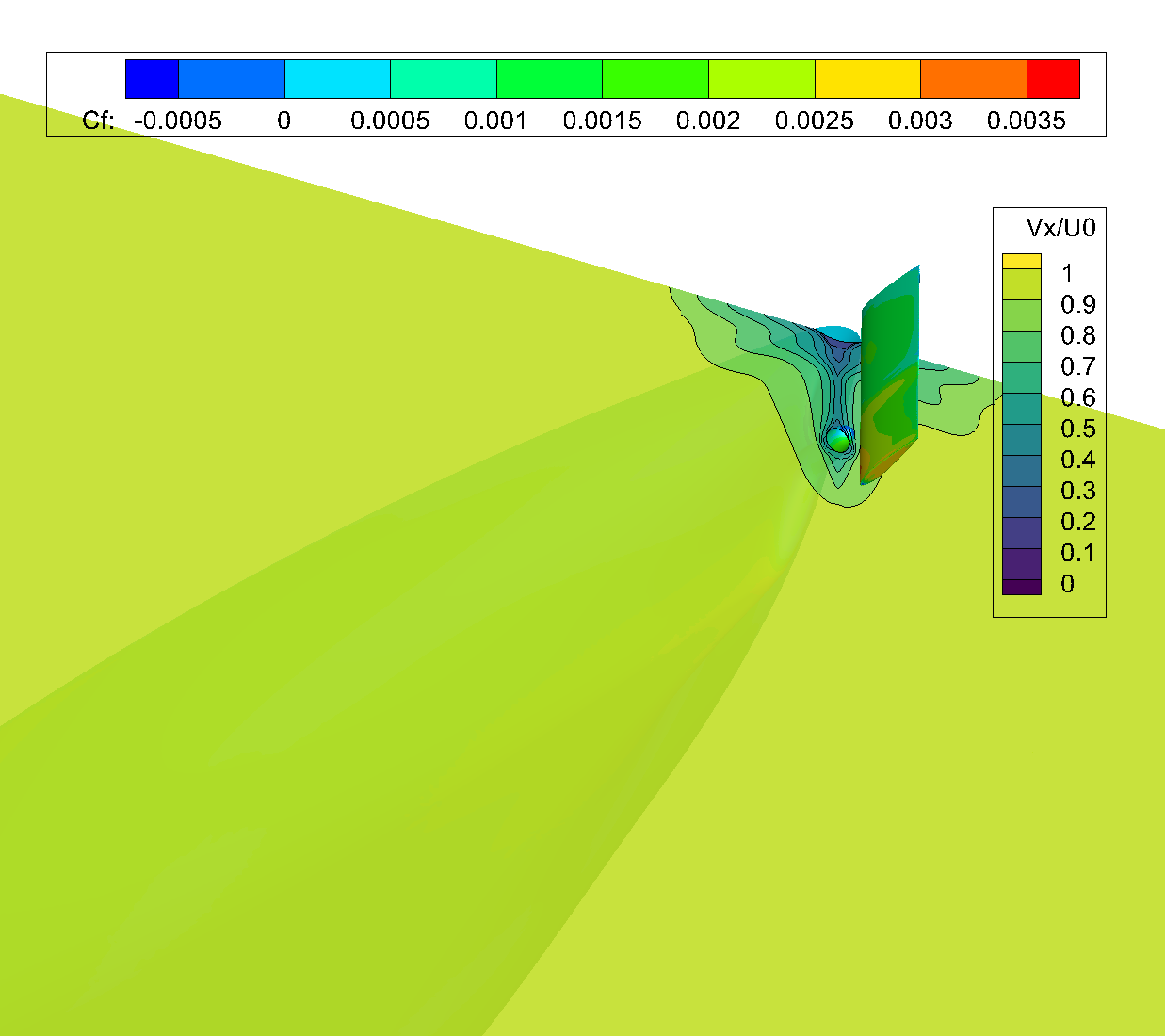This screenshot has width=1165, height=1036.
Task: Select the Vx/U0 swatch between 0.2 and 0.3
Action: click(1022, 502)
